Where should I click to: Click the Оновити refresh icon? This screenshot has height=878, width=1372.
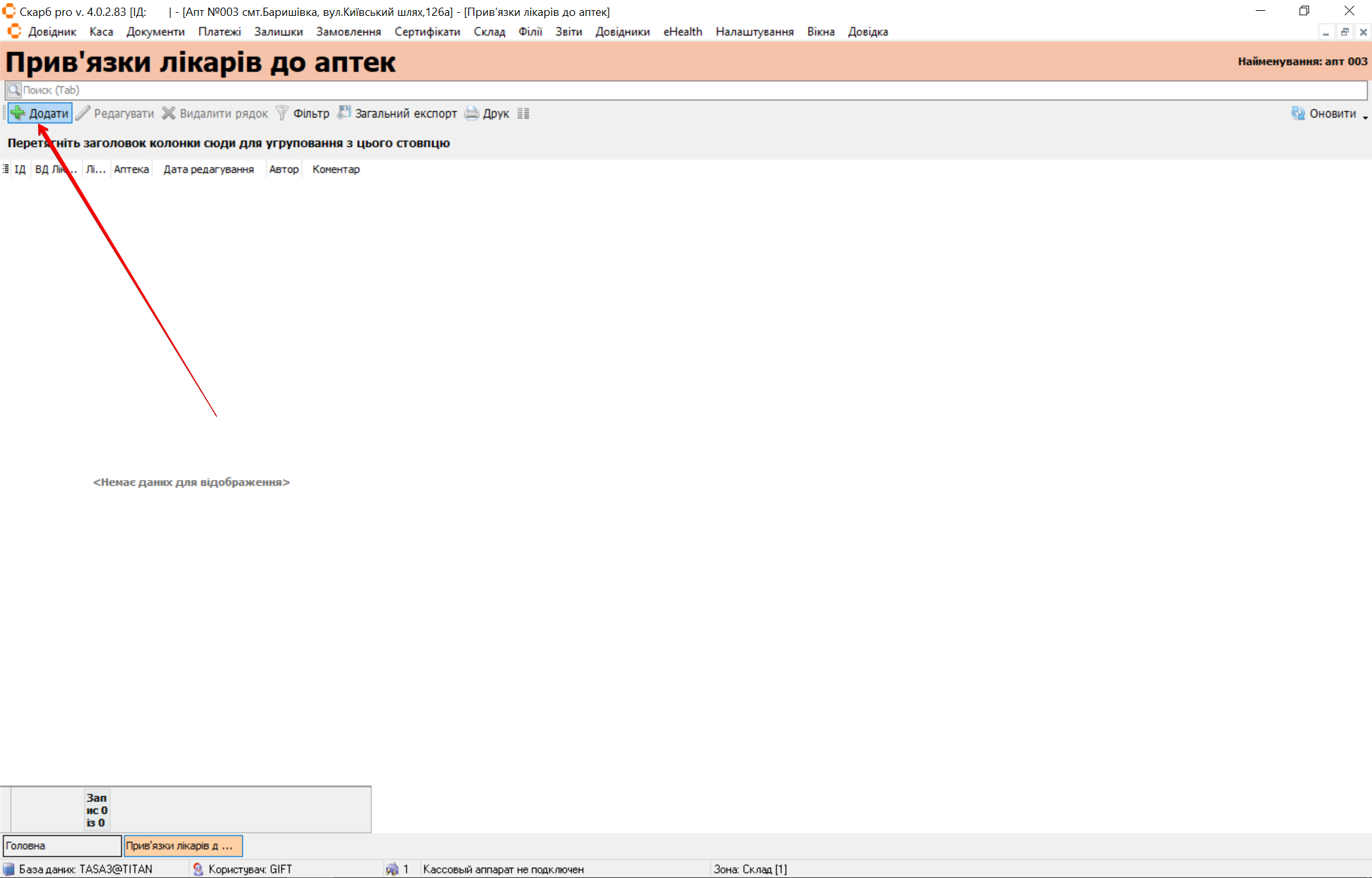tap(1298, 113)
